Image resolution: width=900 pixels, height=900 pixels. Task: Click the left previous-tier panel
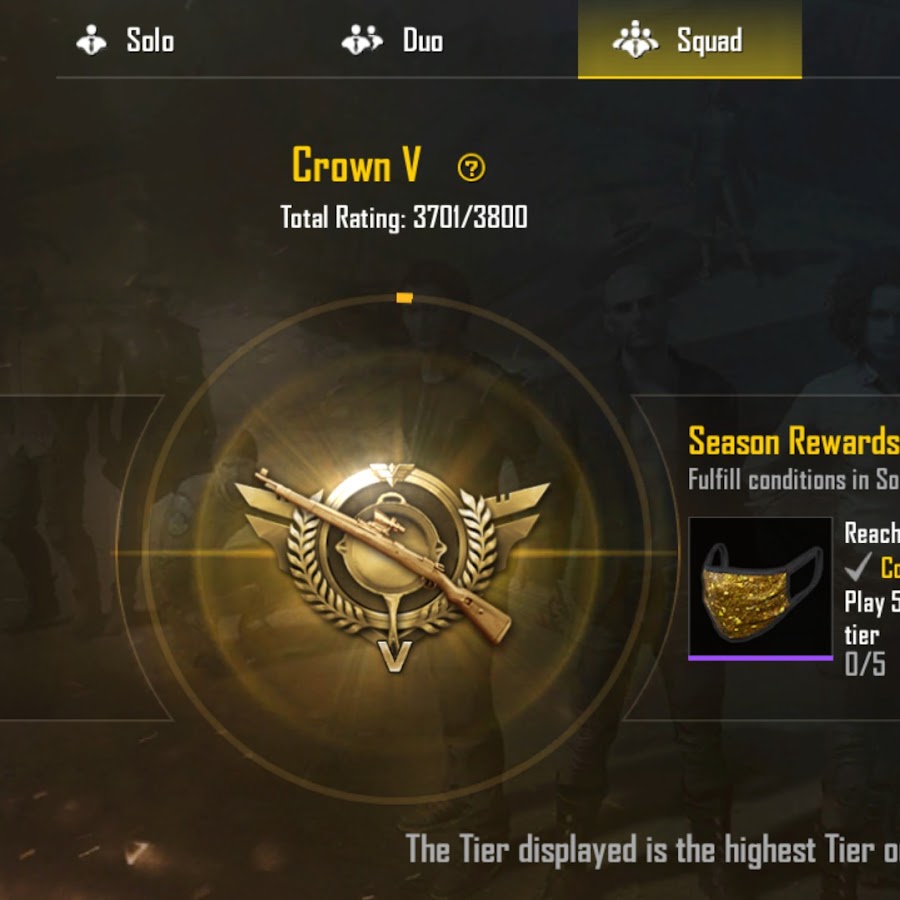[x=83, y=557]
